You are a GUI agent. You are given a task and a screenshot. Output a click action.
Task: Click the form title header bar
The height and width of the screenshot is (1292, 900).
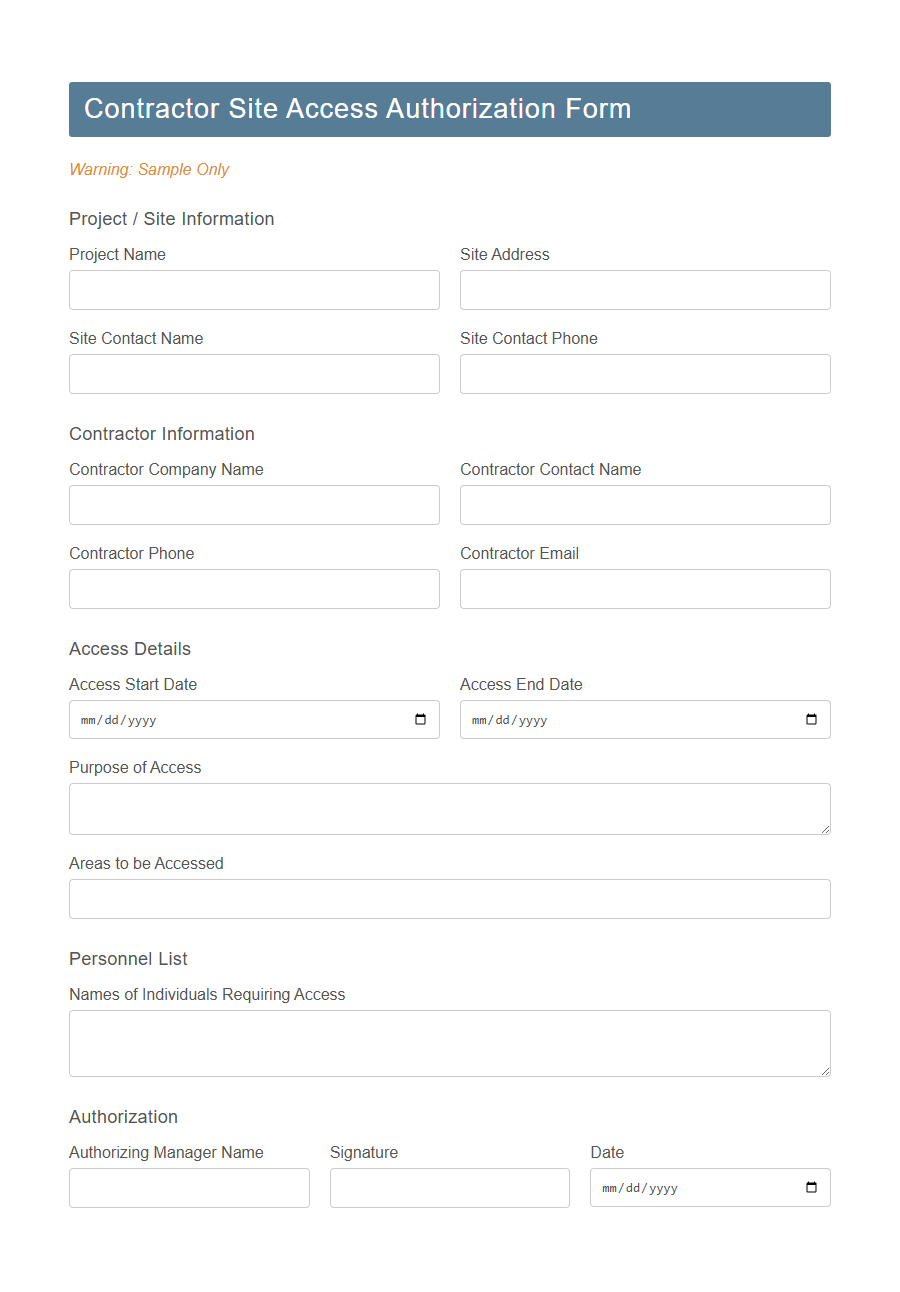click(x=449, y=109)
